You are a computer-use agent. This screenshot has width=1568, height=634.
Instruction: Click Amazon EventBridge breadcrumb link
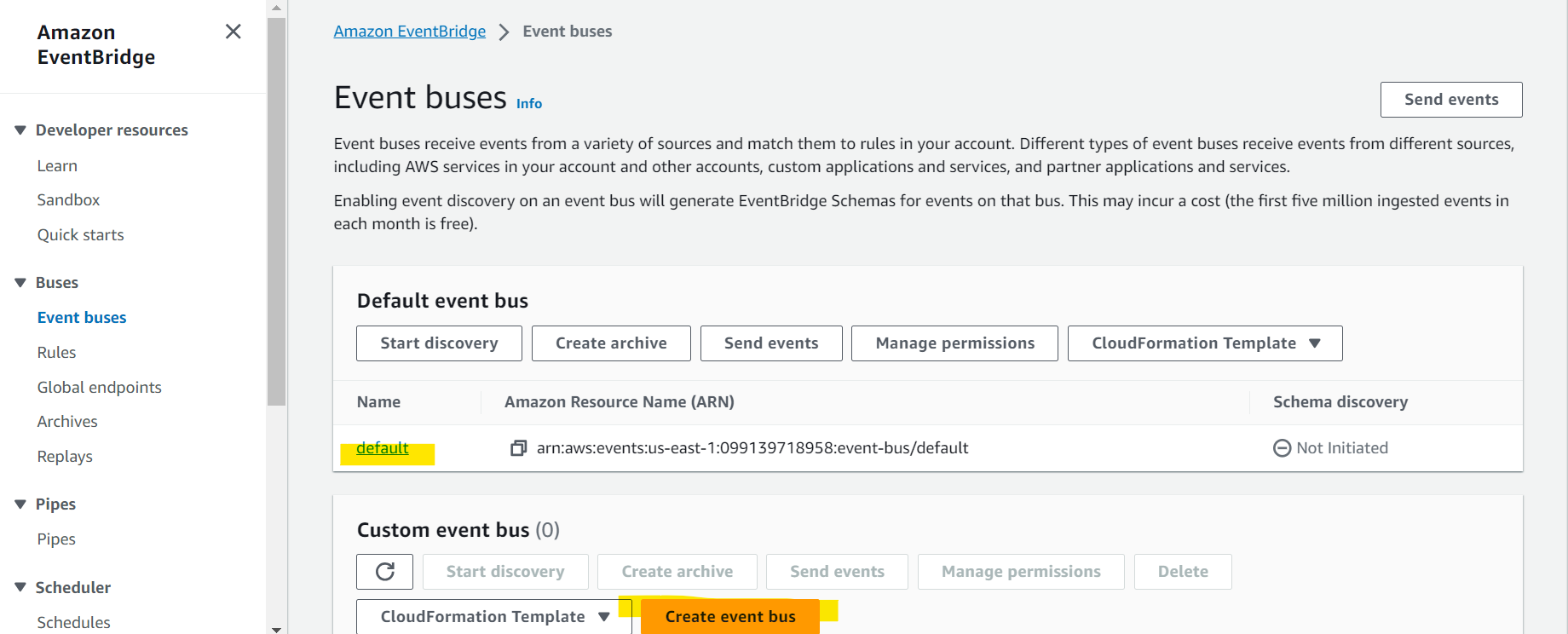coord(410,32)
